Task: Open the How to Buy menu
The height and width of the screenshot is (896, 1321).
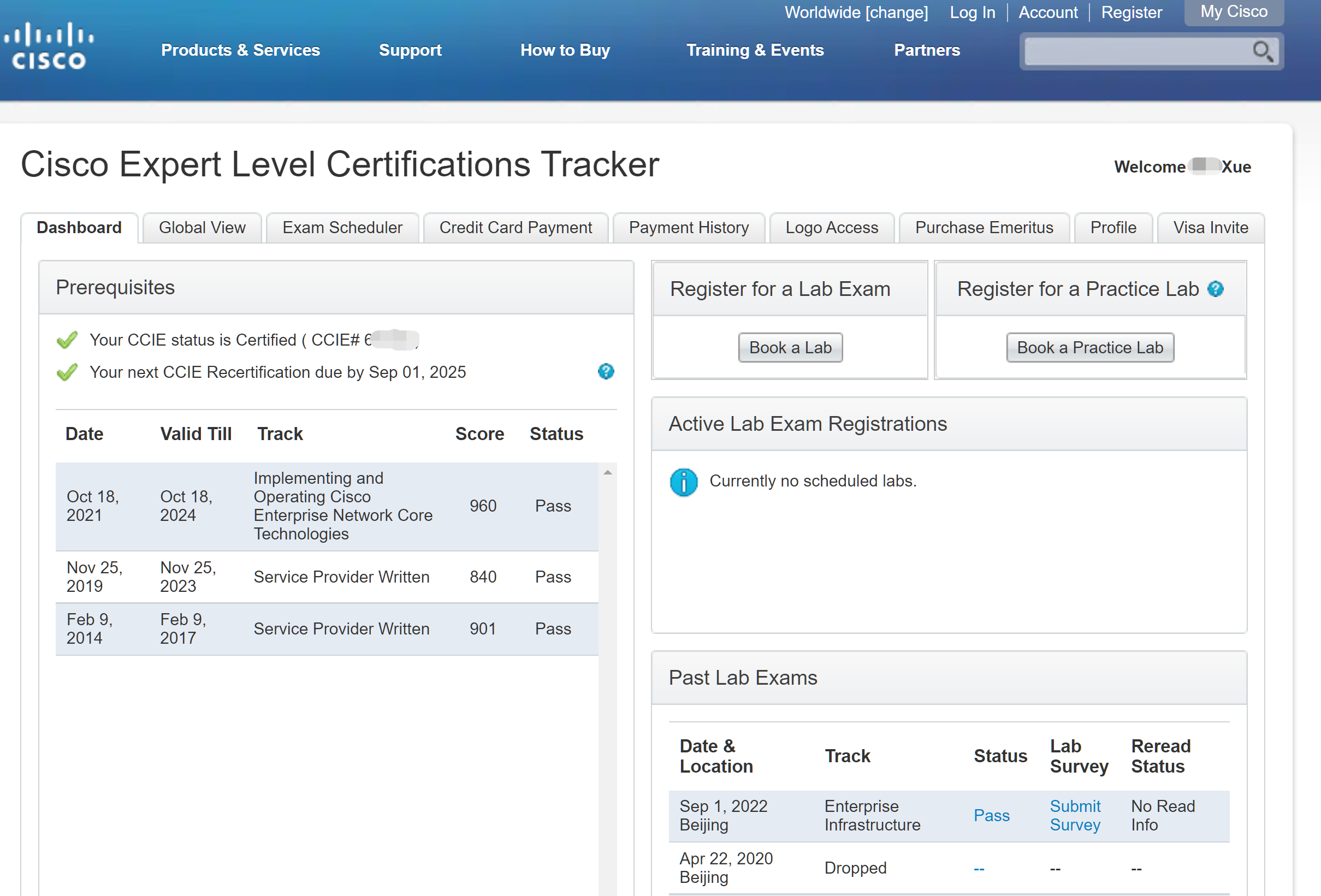Action: coord(565,50)
